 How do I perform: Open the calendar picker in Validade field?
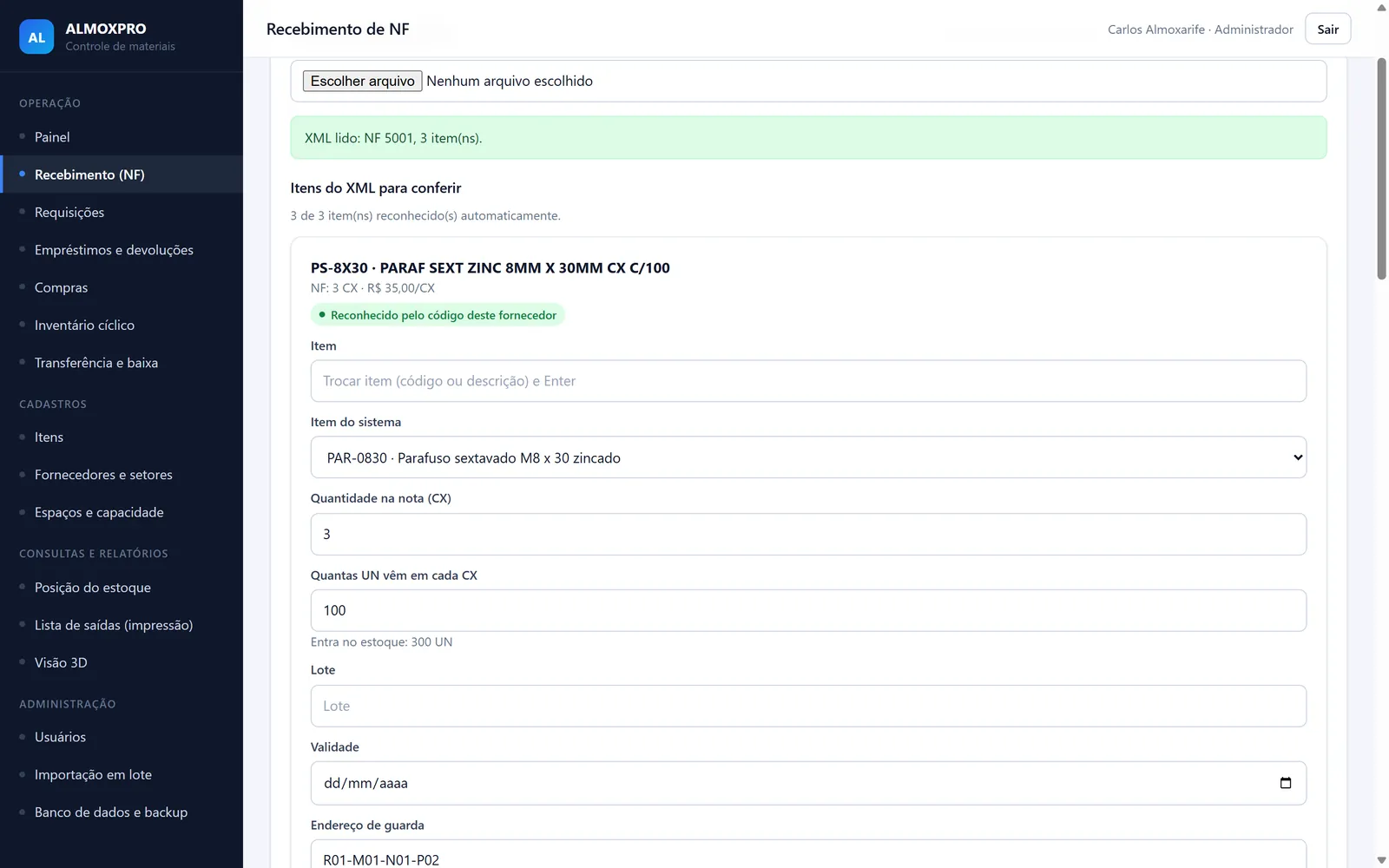(x=1286, y=783)
